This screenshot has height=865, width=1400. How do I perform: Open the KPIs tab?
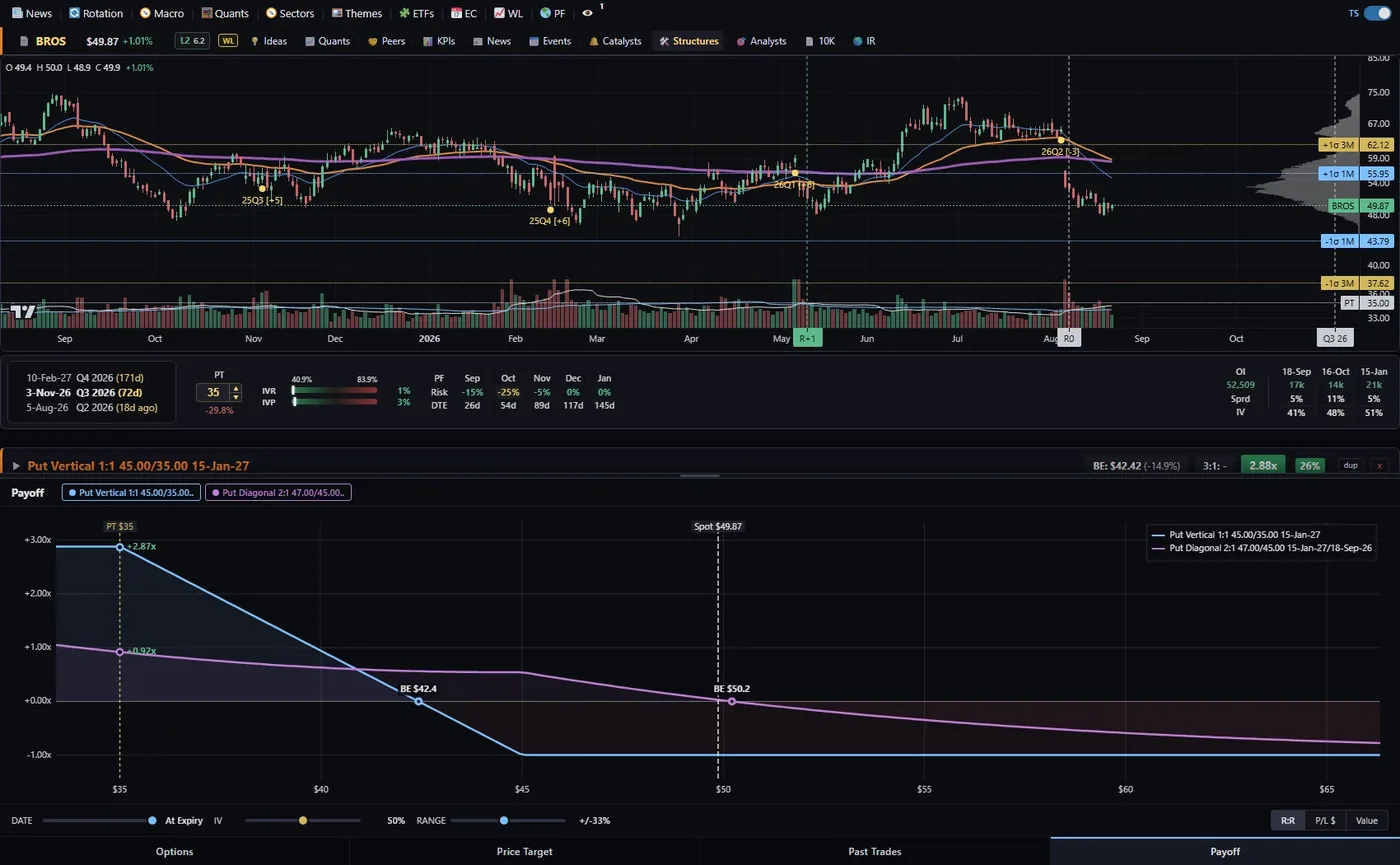coord(440,41)
